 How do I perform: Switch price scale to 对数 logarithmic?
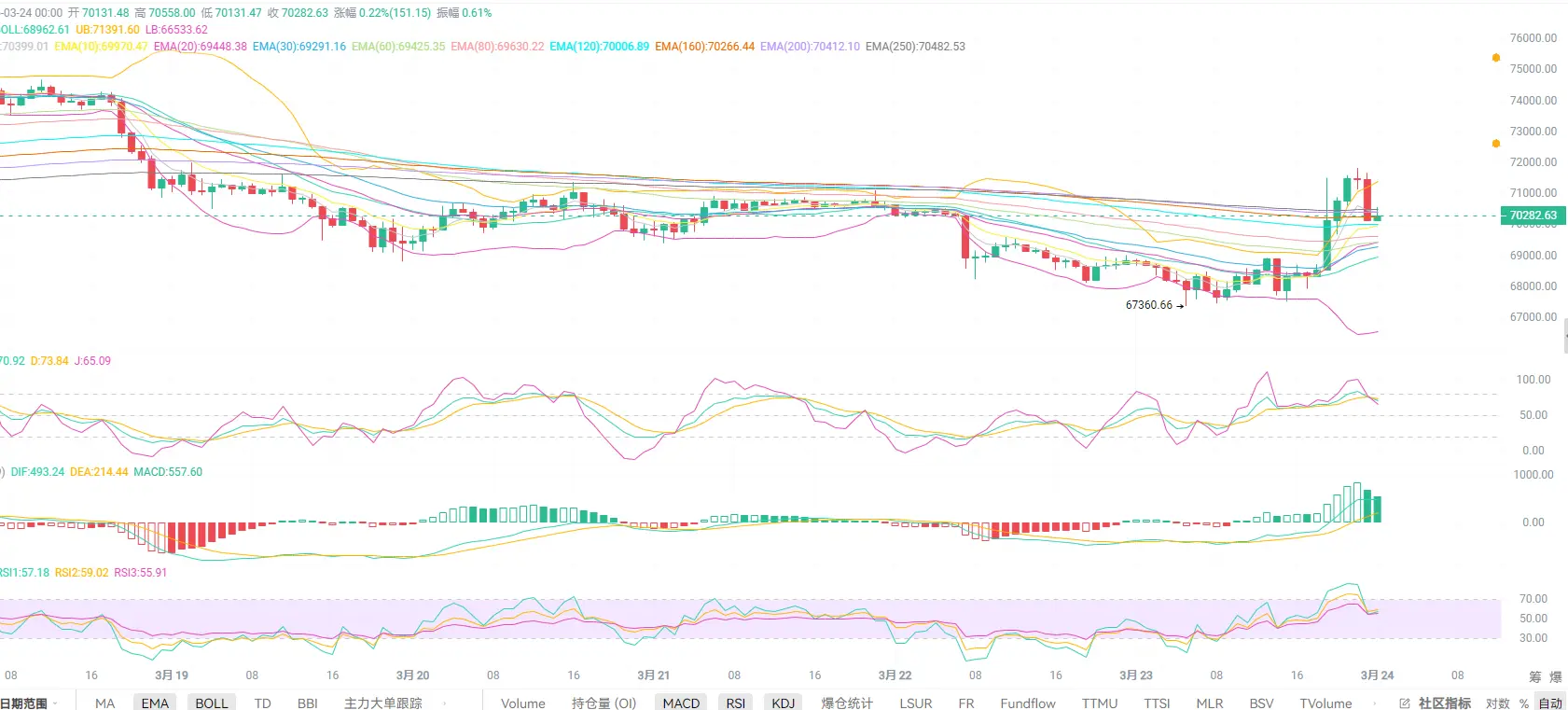1498,703
